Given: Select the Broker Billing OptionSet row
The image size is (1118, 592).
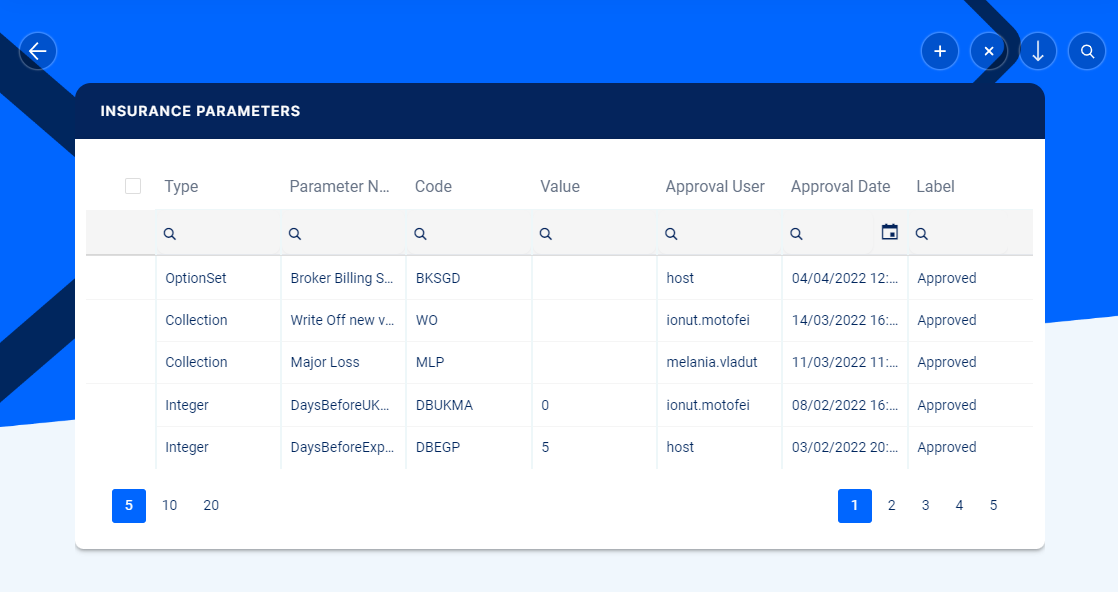Looking at the screenshot, I should [340, 278].
